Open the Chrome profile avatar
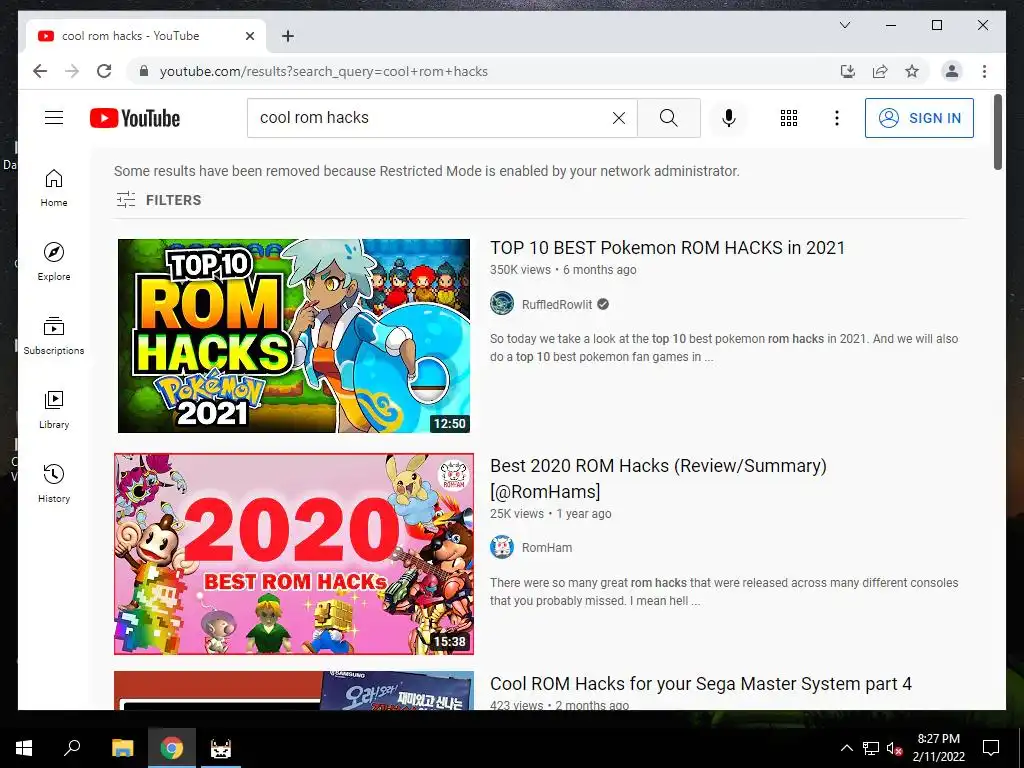The height and width of the screenshot is (768, 1024). pos(952,71)
